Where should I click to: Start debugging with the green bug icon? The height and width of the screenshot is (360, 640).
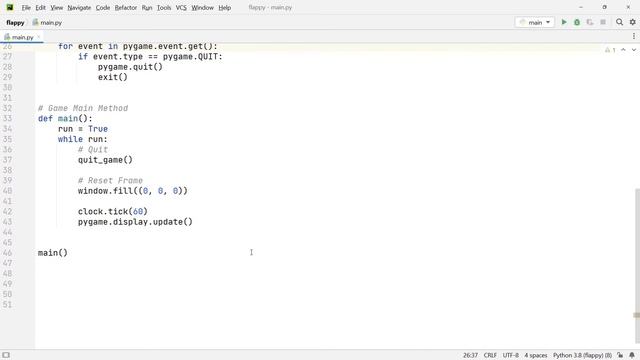tap(577, 22)
